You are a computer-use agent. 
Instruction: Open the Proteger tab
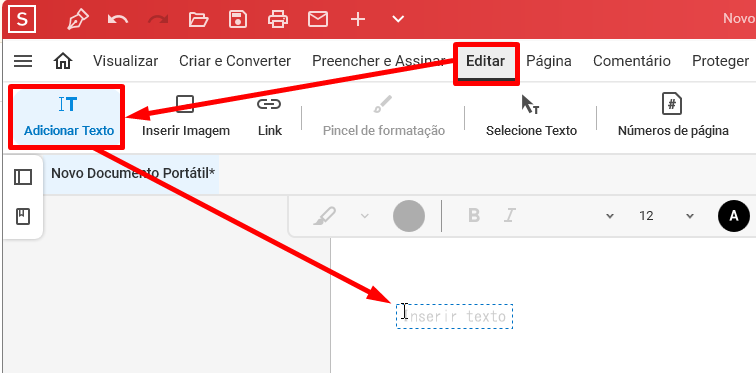click(720, 61)
